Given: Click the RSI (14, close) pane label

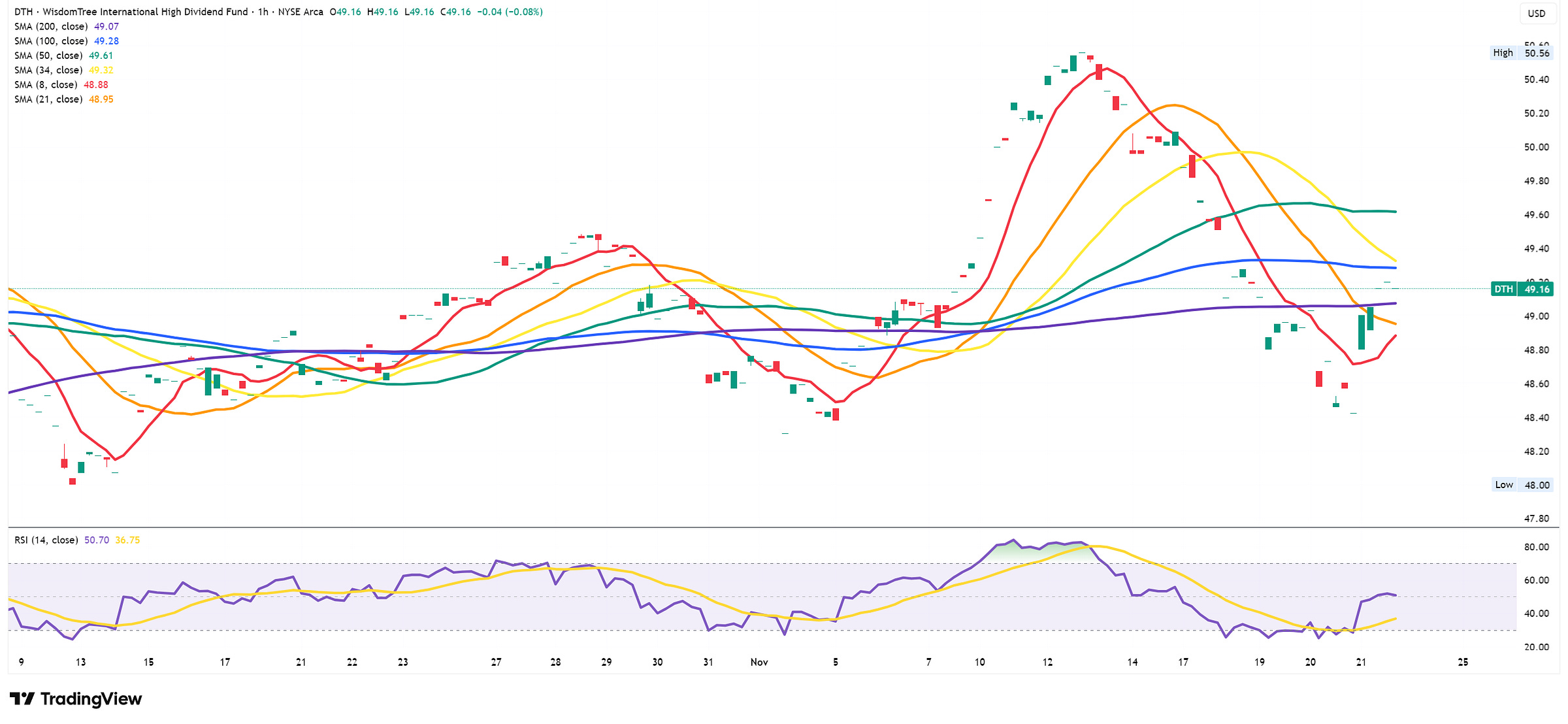Looking at the screenshot, I should click(x=46, y=540).
